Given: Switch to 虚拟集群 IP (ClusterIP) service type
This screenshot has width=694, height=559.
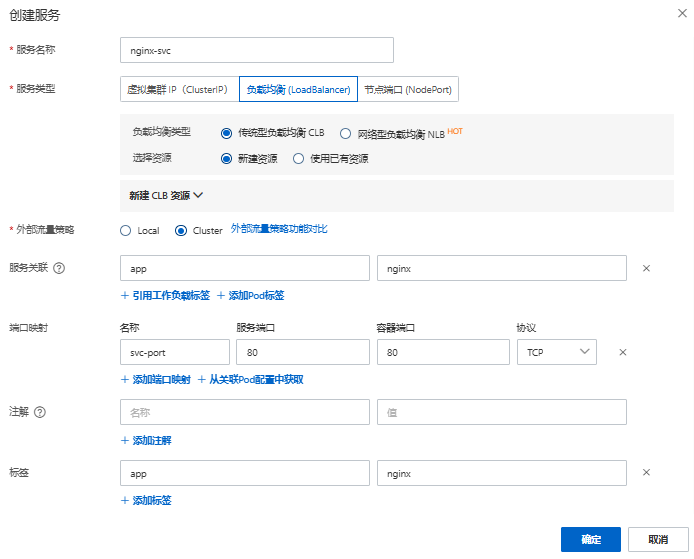Looking at the screenshot, I should [x=180, y=89].
